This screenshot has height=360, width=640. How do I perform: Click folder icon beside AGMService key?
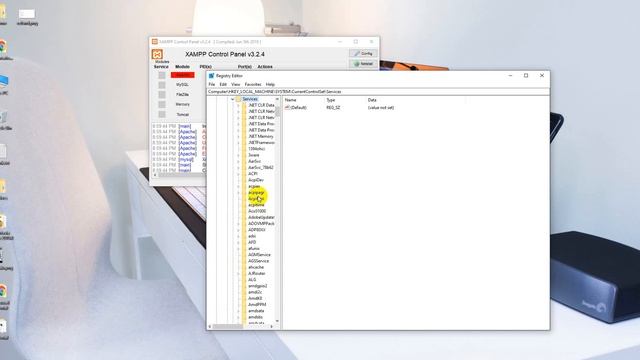tap(244, 255)
